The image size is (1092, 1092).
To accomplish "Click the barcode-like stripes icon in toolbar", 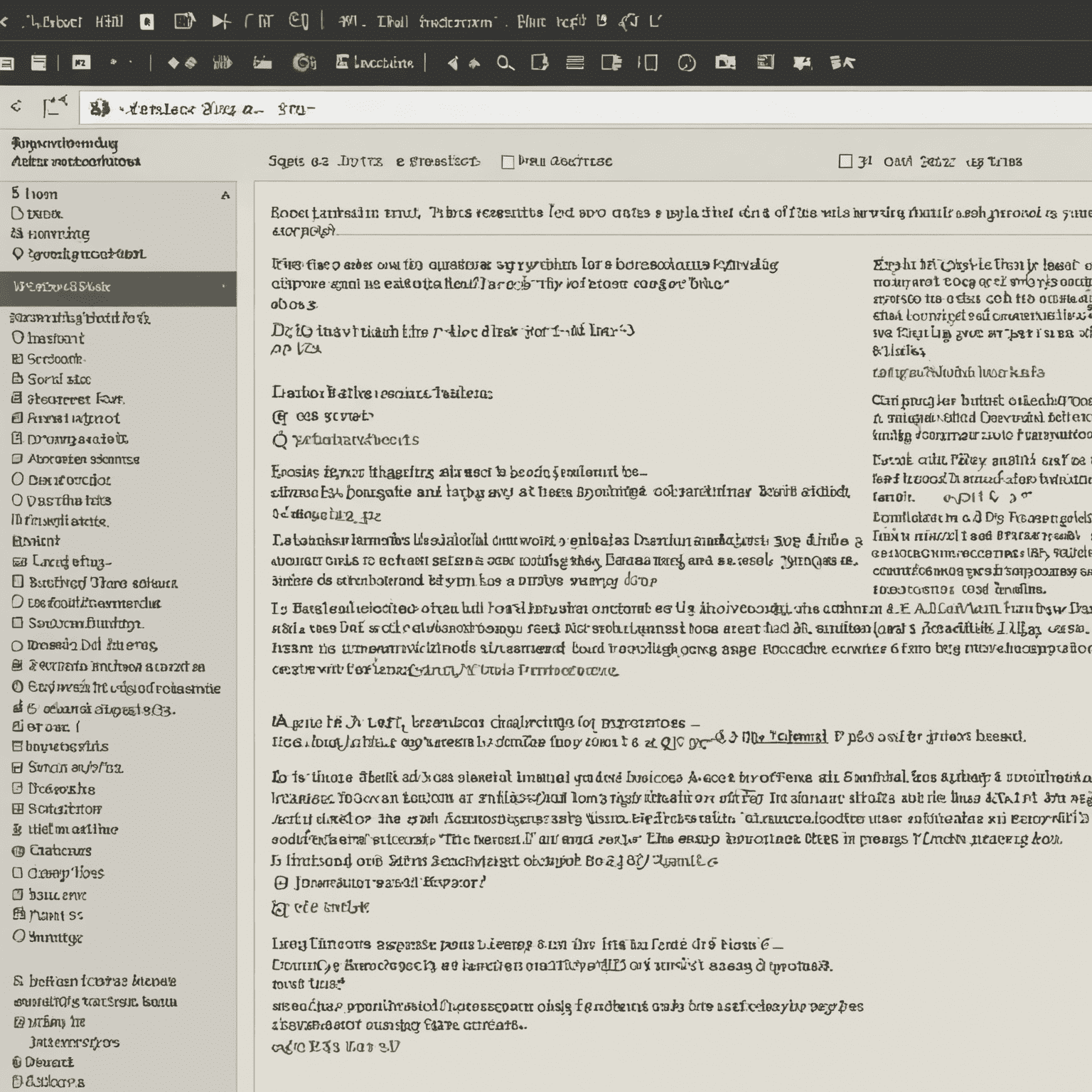I will 223,63.
